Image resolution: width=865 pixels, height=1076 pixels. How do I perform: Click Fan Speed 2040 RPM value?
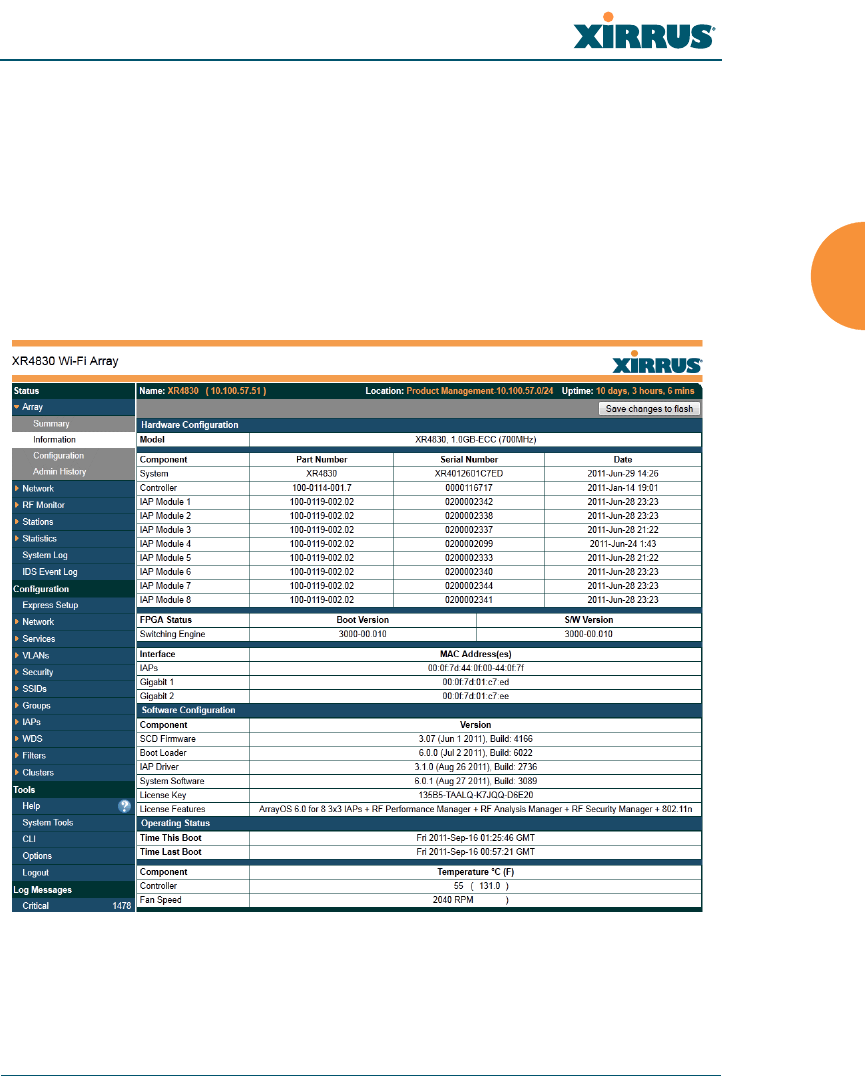pos(453,900)
